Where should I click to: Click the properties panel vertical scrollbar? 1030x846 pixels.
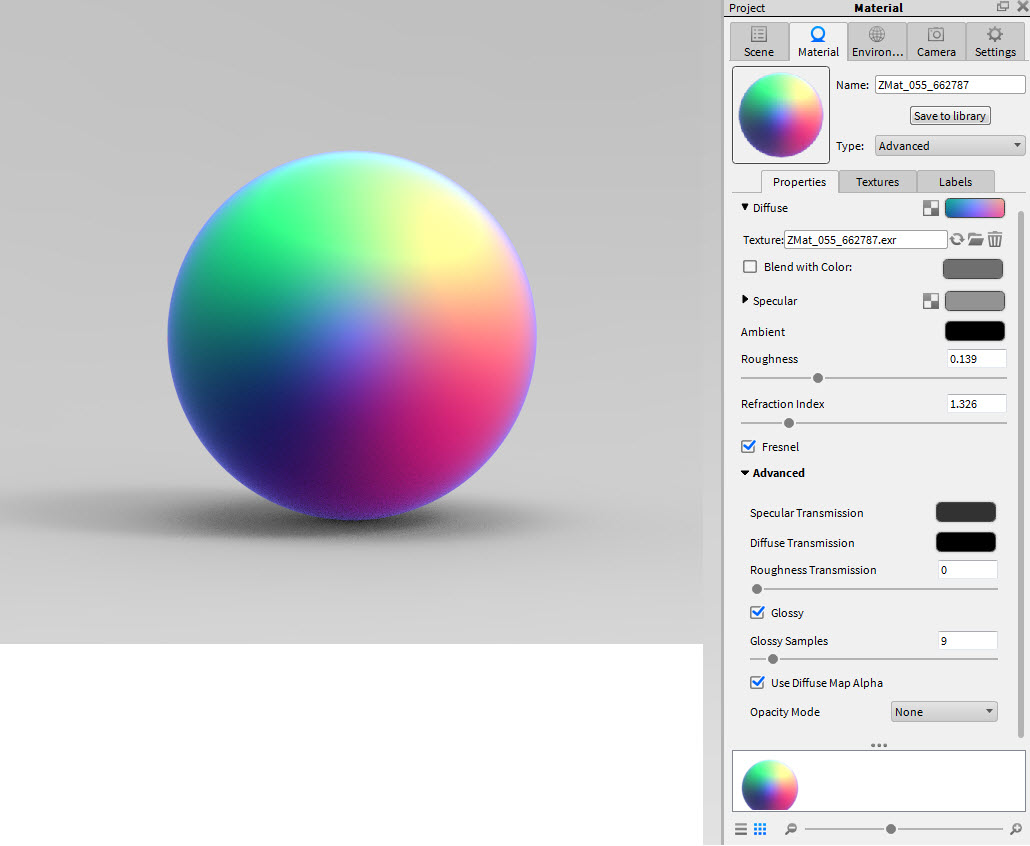1021,473
